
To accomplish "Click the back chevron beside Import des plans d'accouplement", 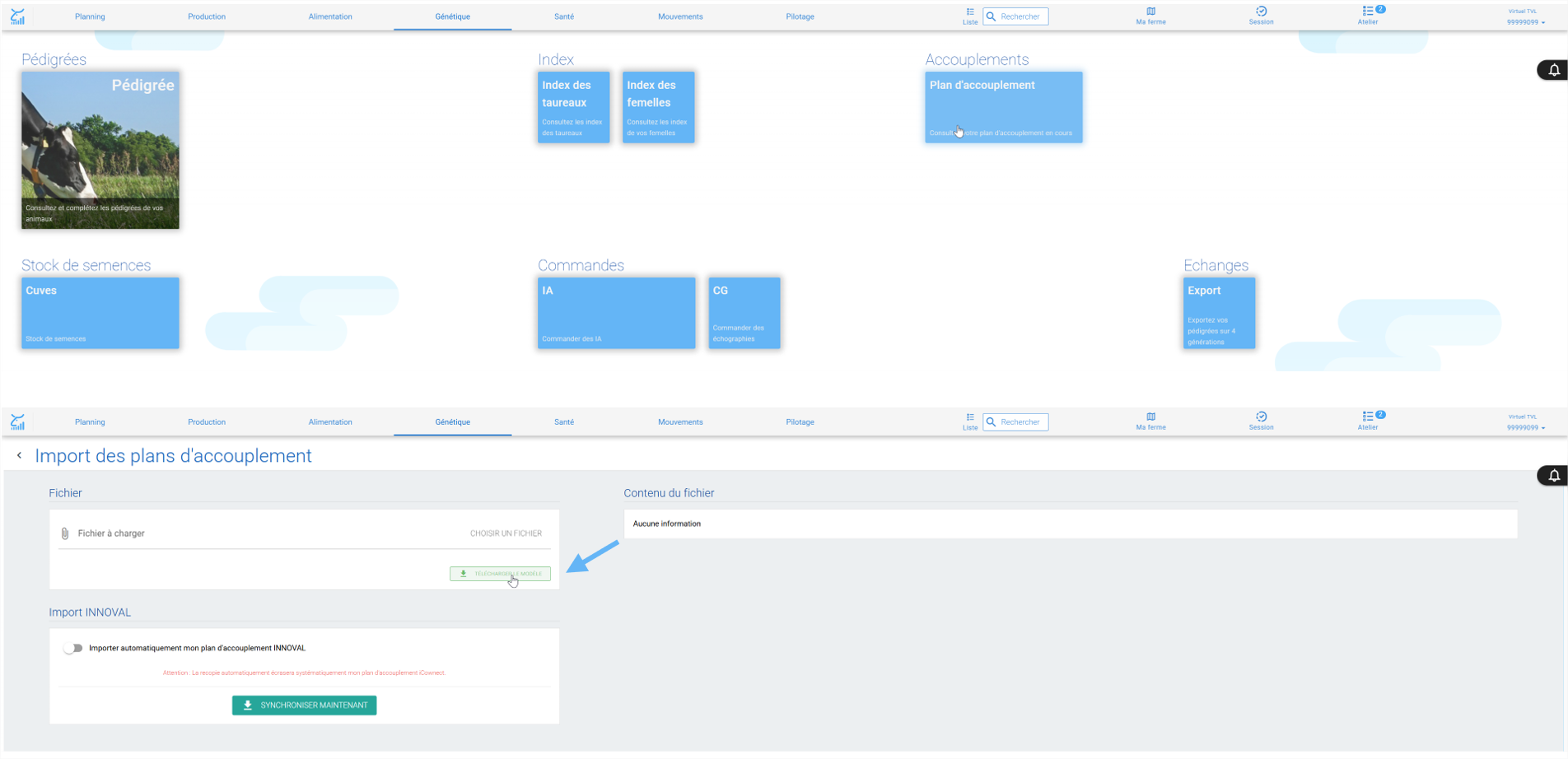I will point(19,455).
